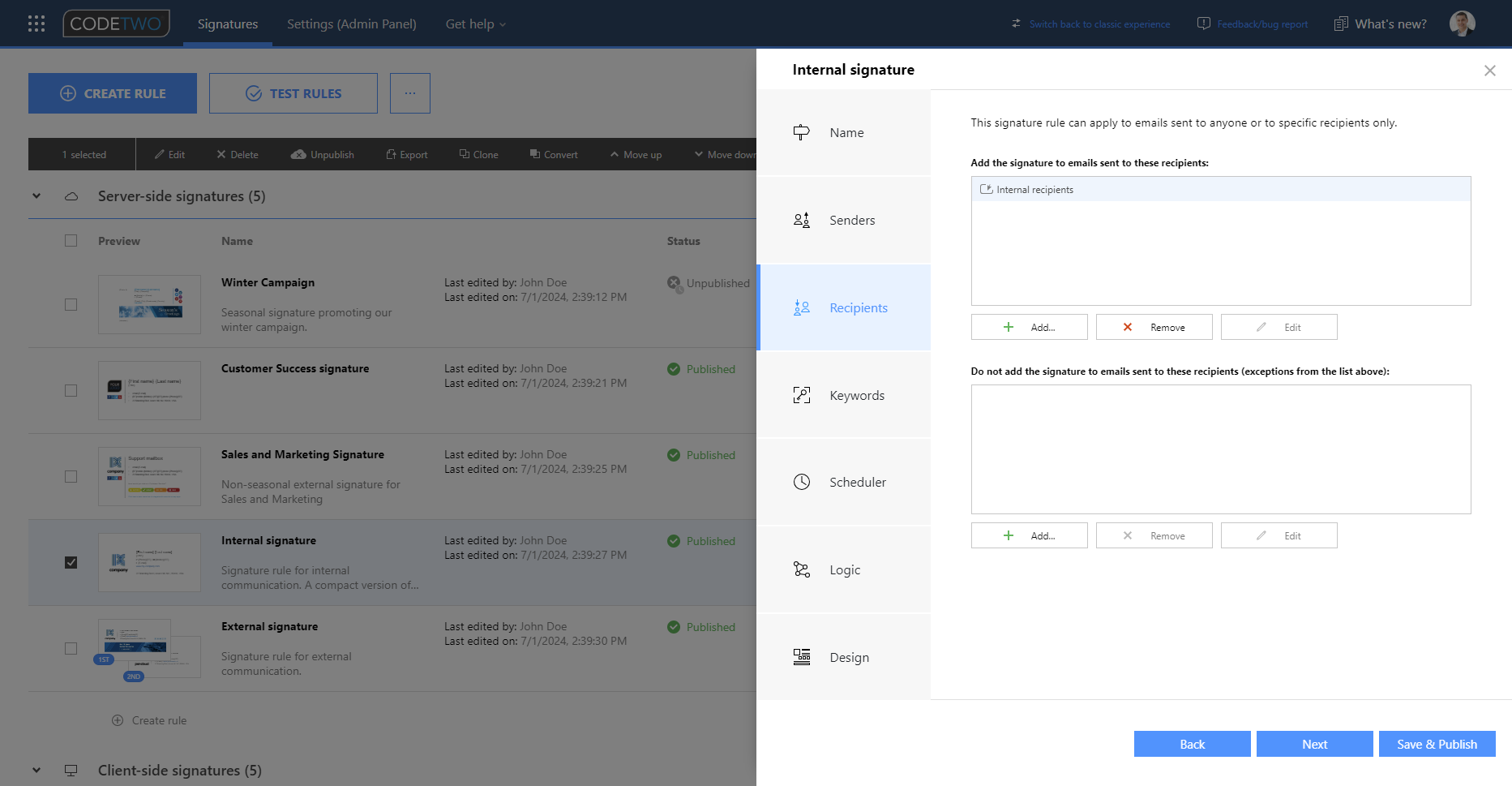Click the Save & Publish button
This screenshot has width=1512, height=786.
tap(1437, 744)
